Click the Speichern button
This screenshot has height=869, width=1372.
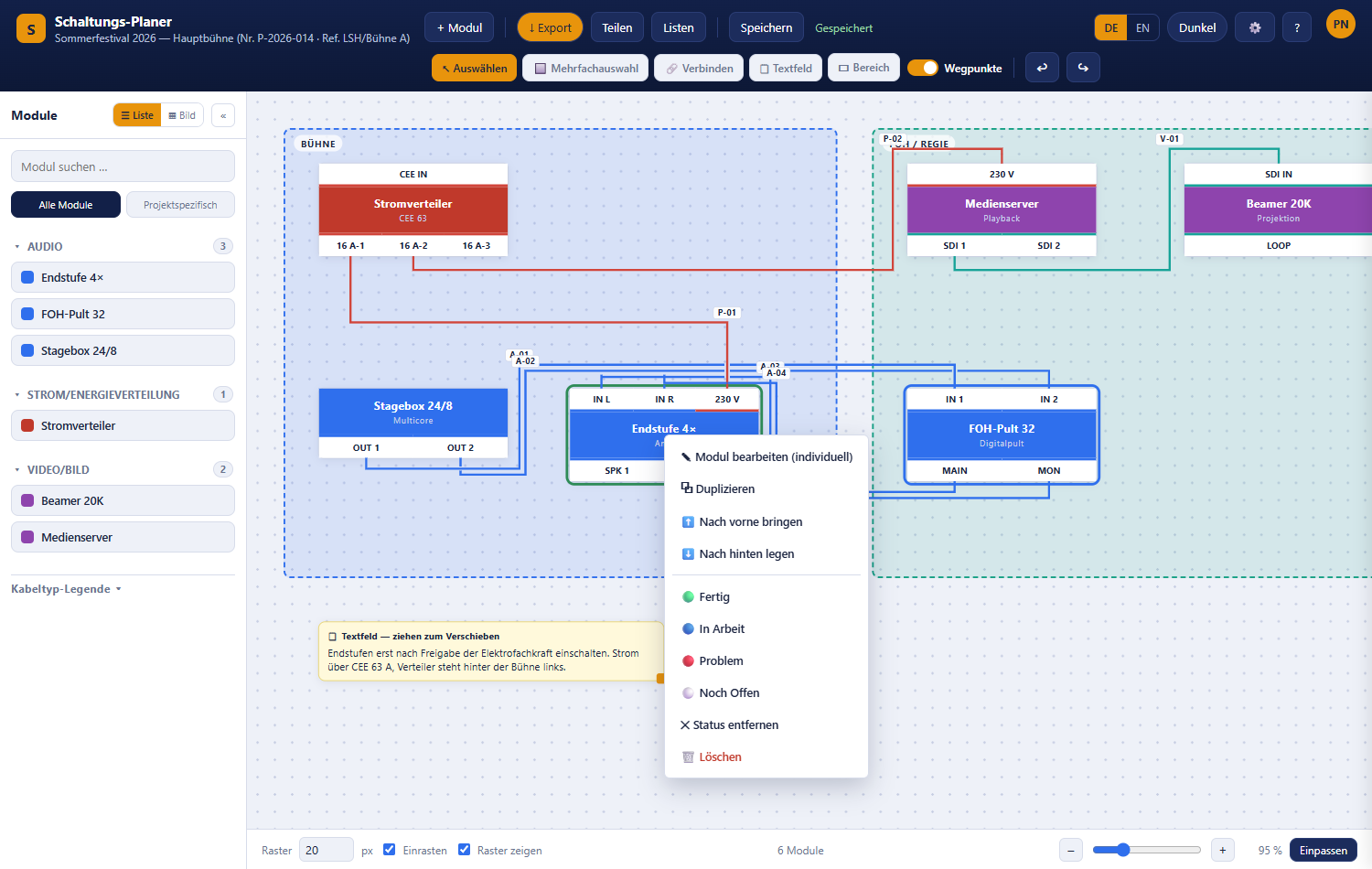point(766,27)
